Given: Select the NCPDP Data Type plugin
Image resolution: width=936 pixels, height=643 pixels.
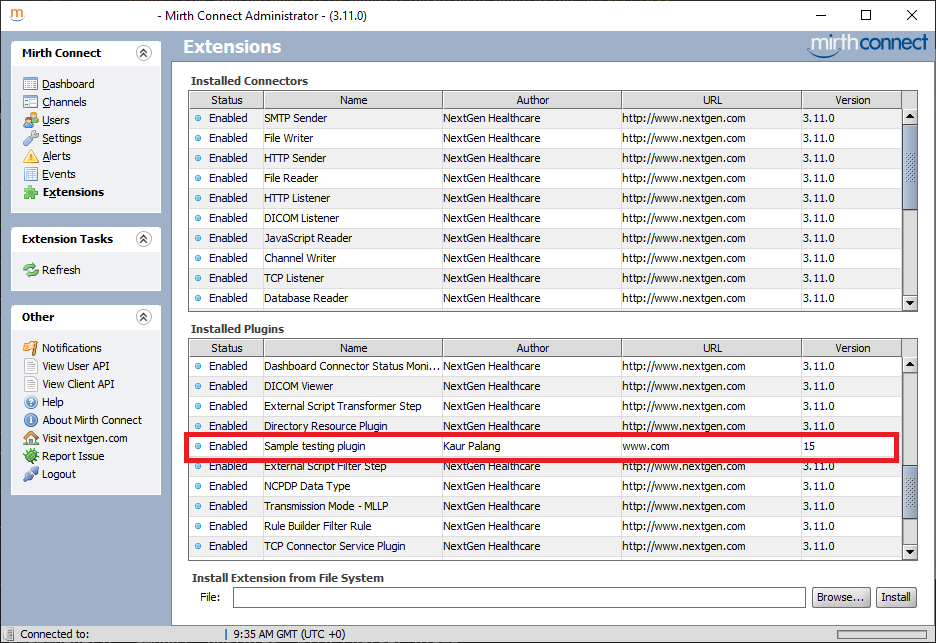Looking at the screenshot, I should pyautogui.click(x=545, y=486).
